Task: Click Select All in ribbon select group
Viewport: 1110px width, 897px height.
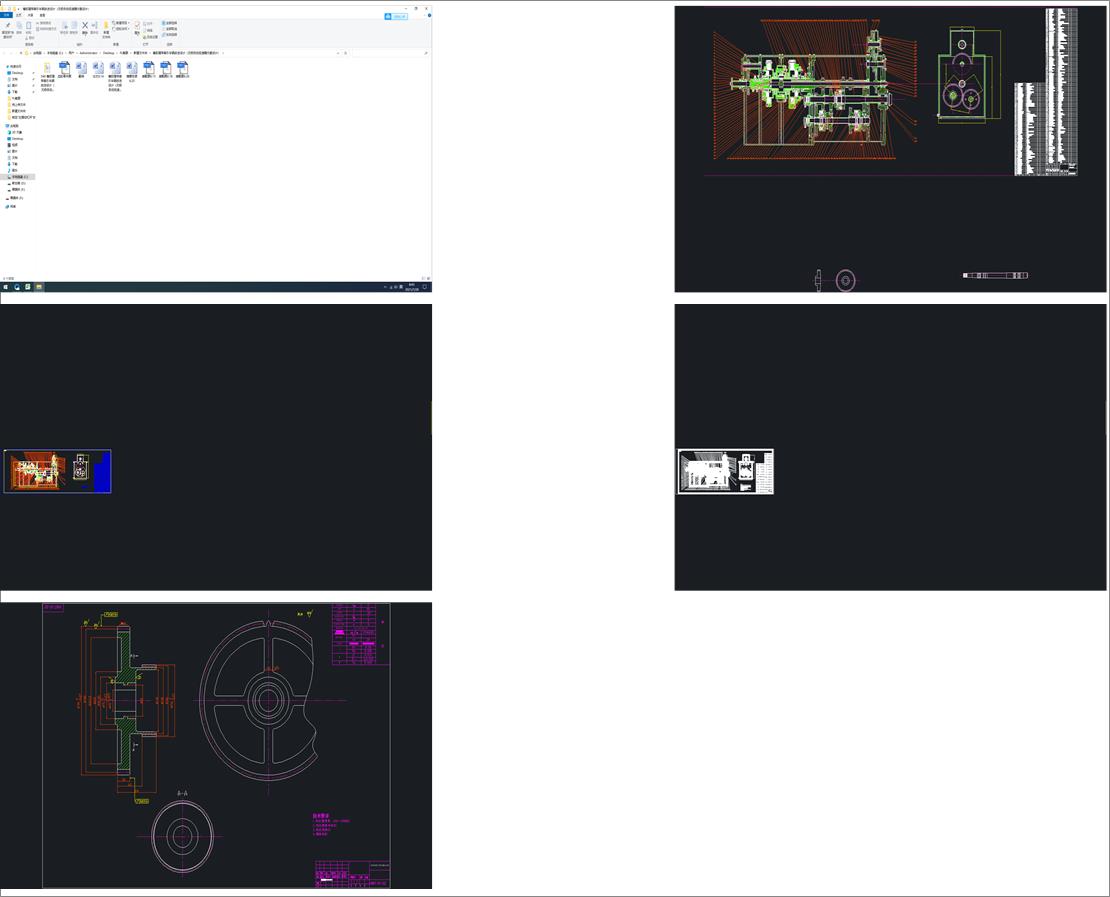Action: point(170,22)
